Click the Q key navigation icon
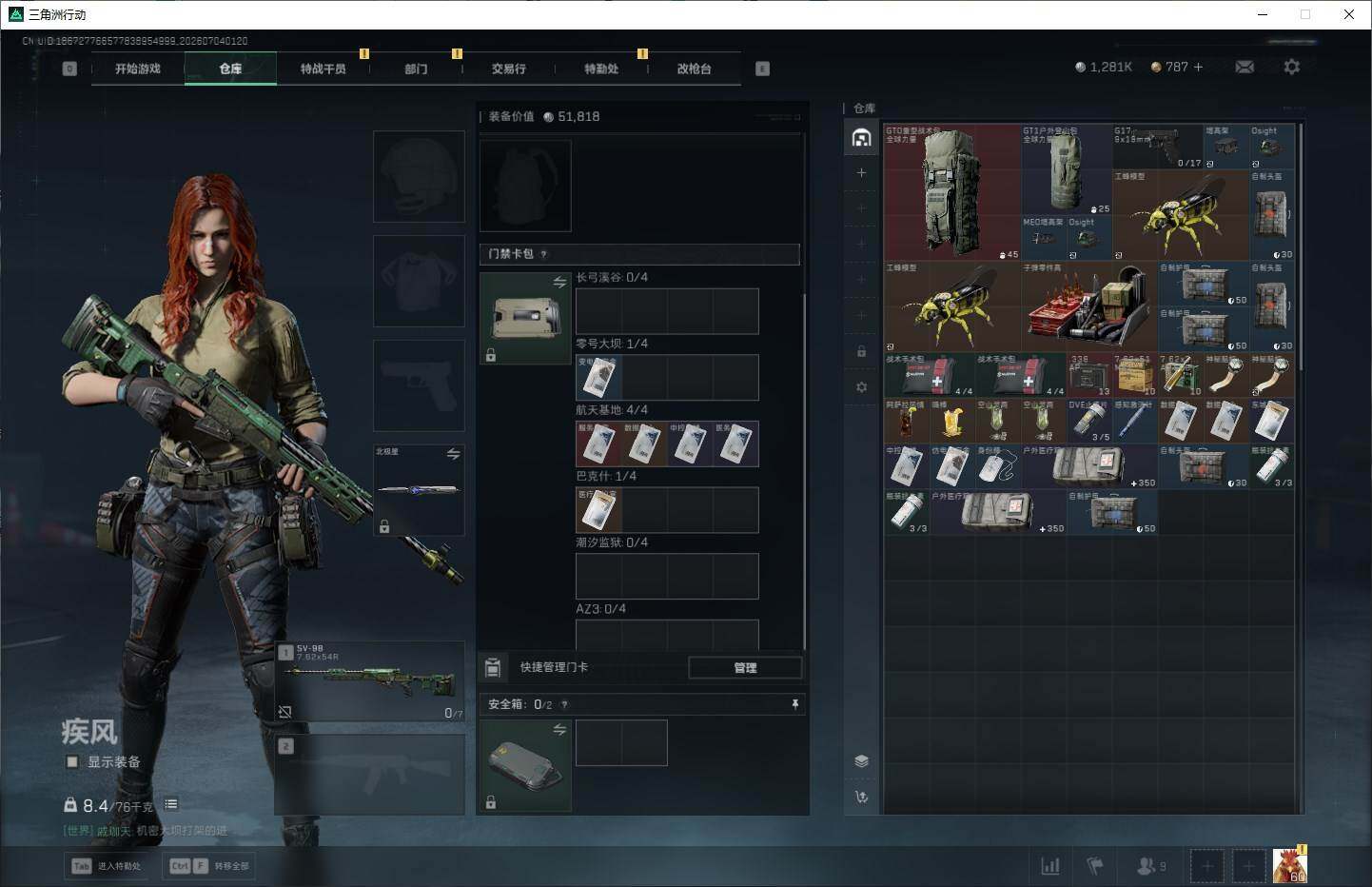Screen dimensions: 1372x887 69,69
